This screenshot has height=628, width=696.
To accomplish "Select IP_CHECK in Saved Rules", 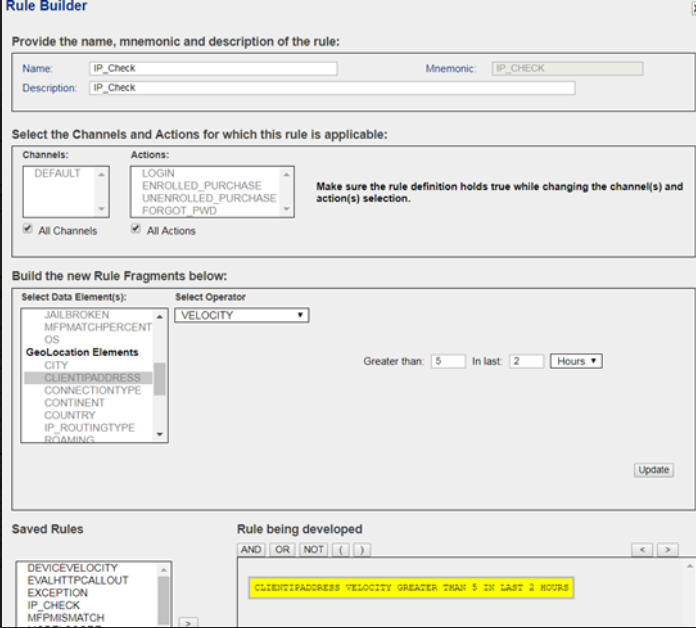I will point(54,605).
